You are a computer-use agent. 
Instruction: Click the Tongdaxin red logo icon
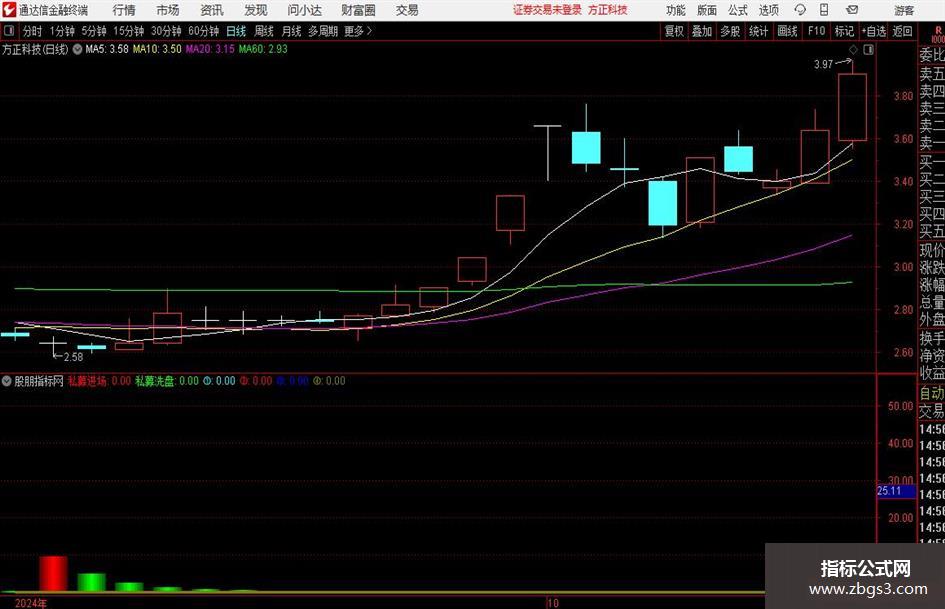[x=8, y=10]
